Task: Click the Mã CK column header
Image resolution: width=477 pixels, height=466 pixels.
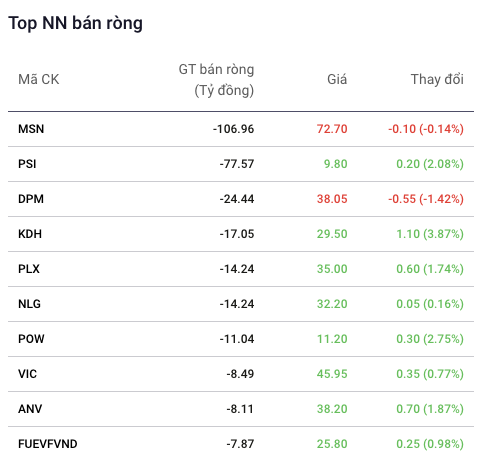Action: coord(39,79)
